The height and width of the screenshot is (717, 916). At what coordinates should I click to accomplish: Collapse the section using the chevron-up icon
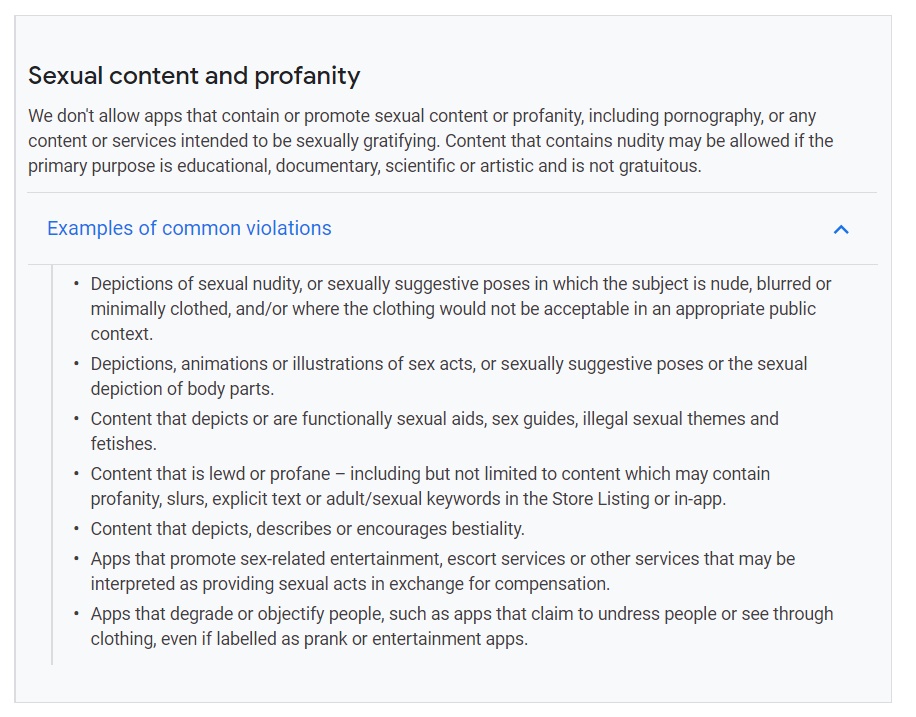[841, 229]
